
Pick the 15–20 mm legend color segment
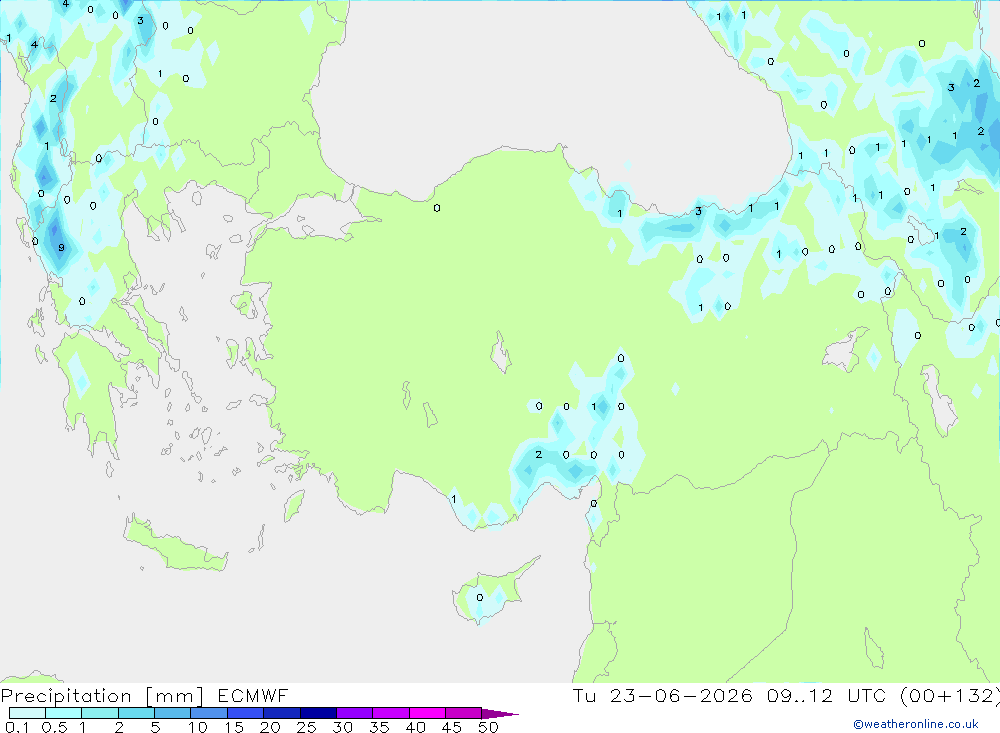[246, 713]
